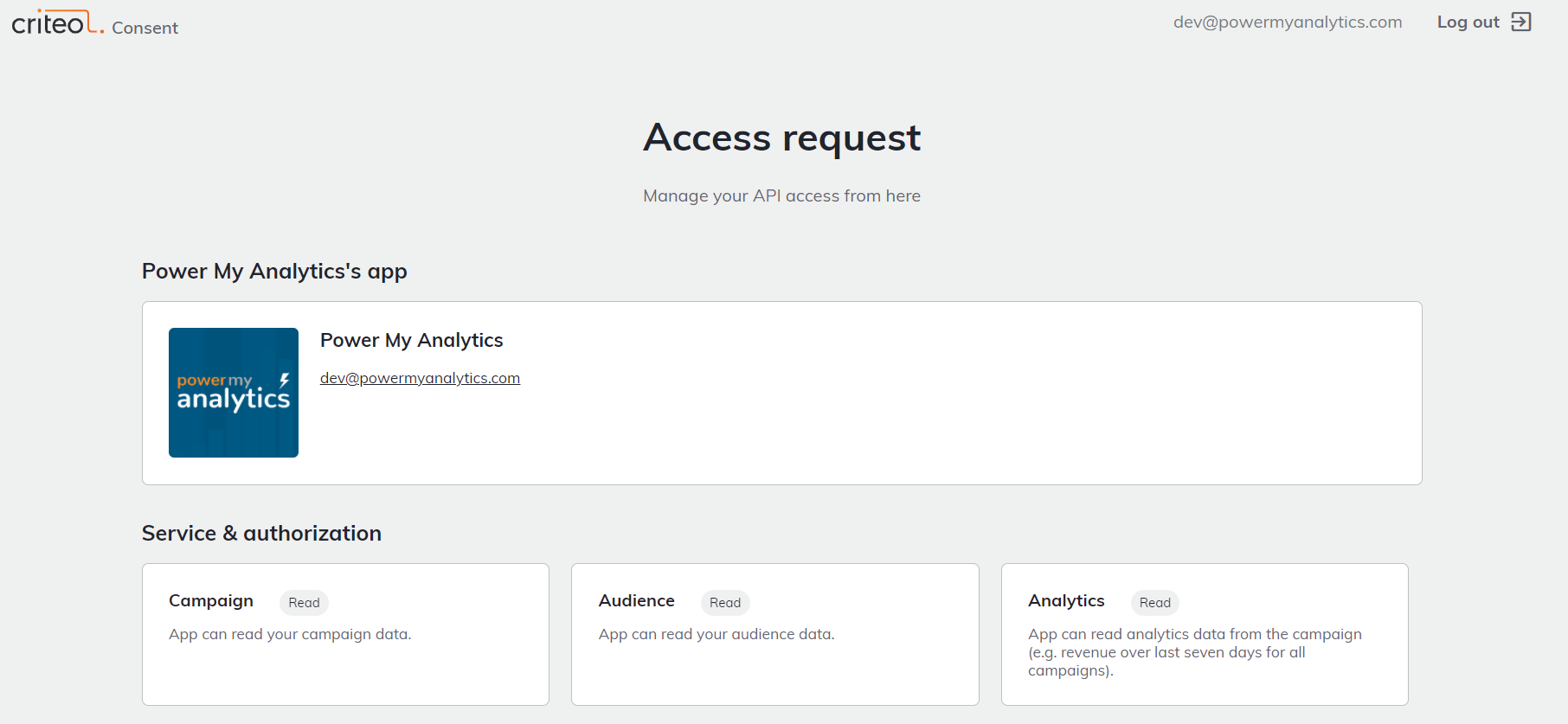The image size is (1568, 724).
Task: Open dev@powermyanalytics.com email link in app card
Action: (420, 378)
